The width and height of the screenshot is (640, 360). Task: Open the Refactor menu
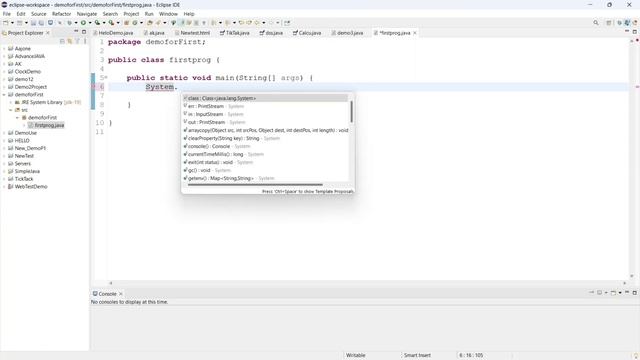pos(61,14)
